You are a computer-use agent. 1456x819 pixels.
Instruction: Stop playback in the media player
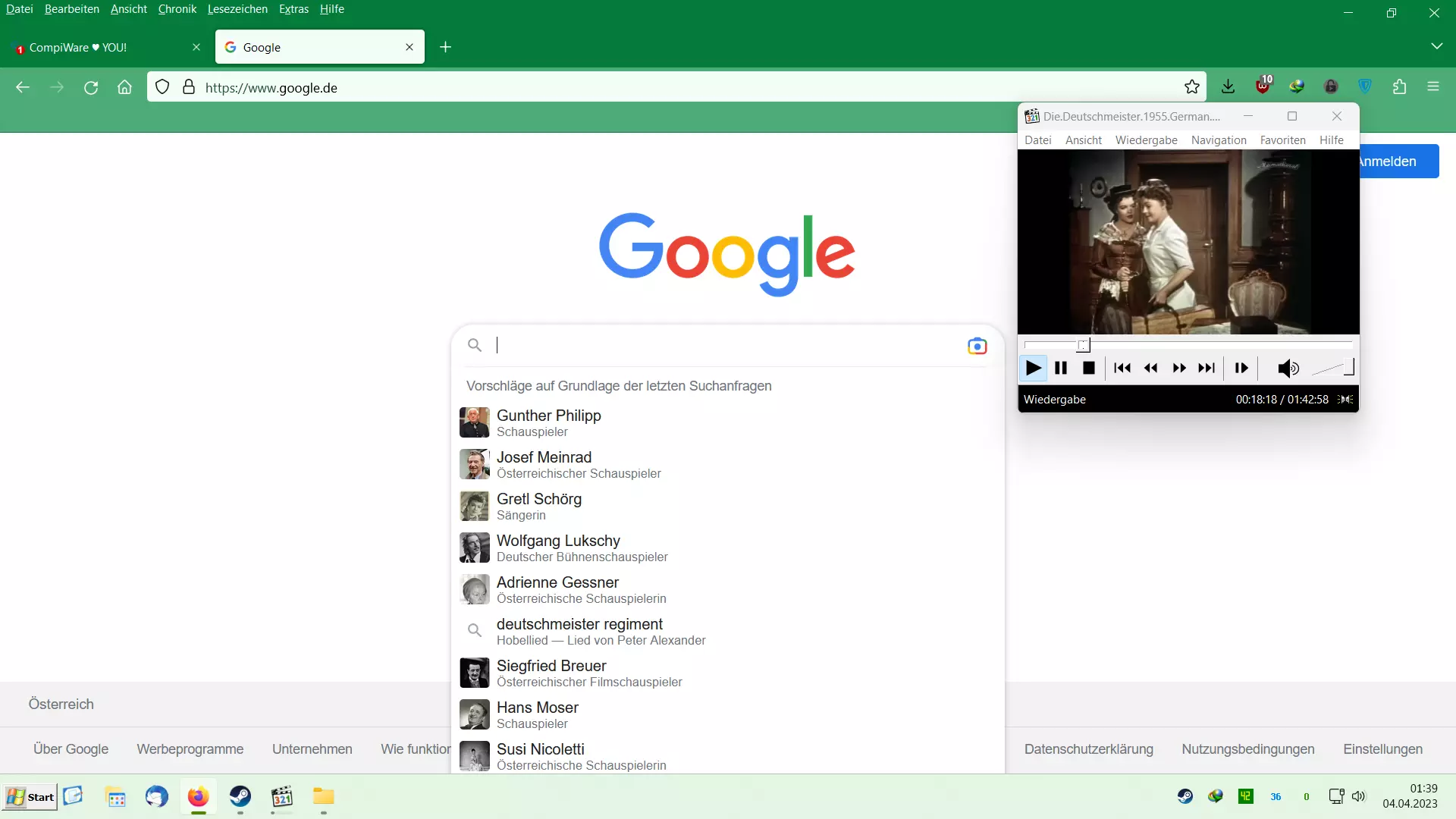point(1089,369)
